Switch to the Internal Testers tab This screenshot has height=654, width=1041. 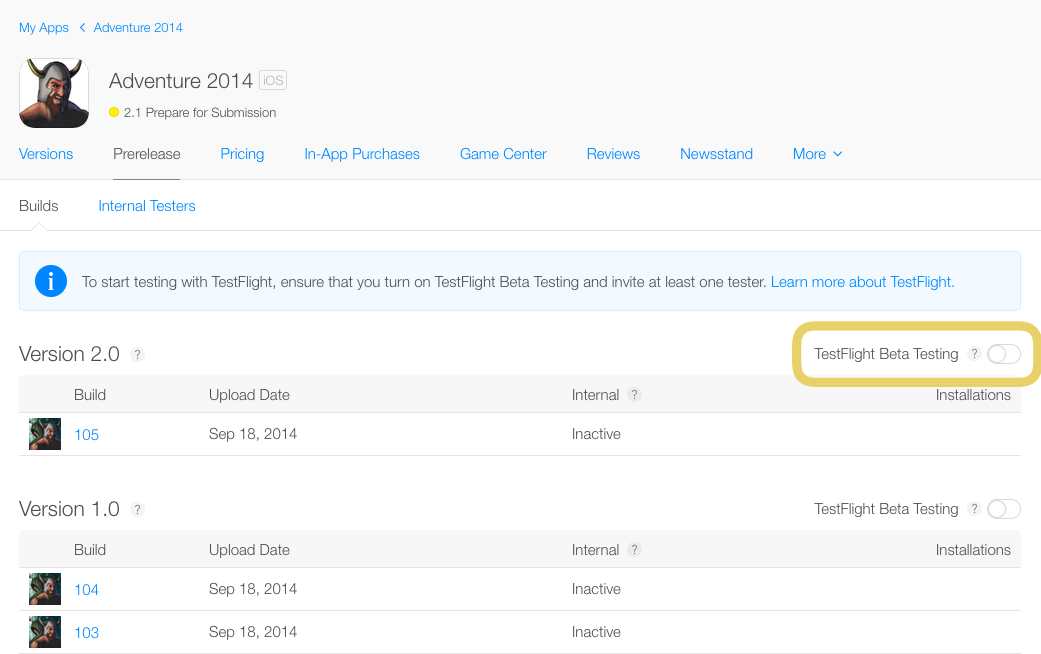tap(147, 206)
